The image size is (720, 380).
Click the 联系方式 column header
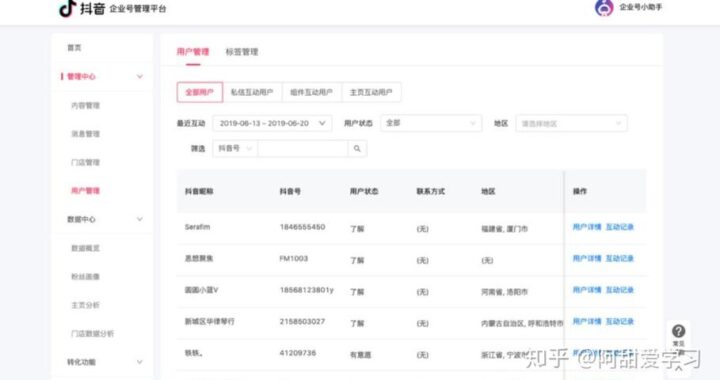pos(431,191)
